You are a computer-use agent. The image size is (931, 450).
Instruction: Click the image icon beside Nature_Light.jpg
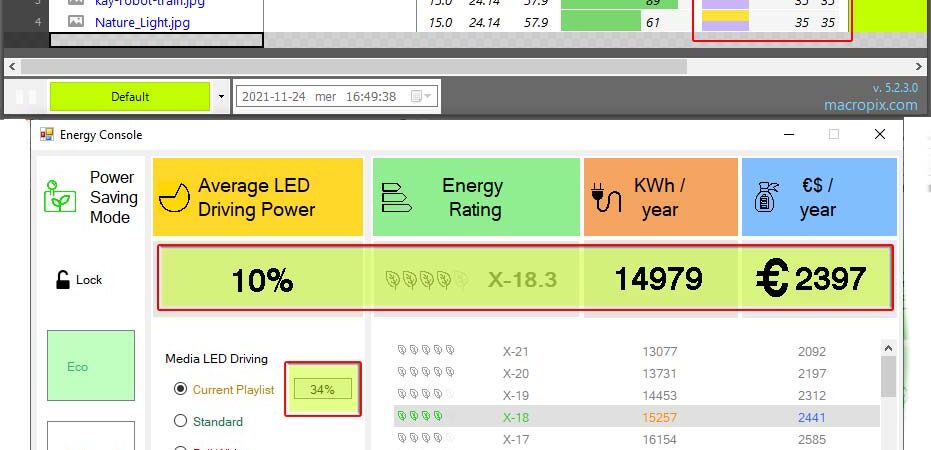pyautogui.click(x=77, y=22)
